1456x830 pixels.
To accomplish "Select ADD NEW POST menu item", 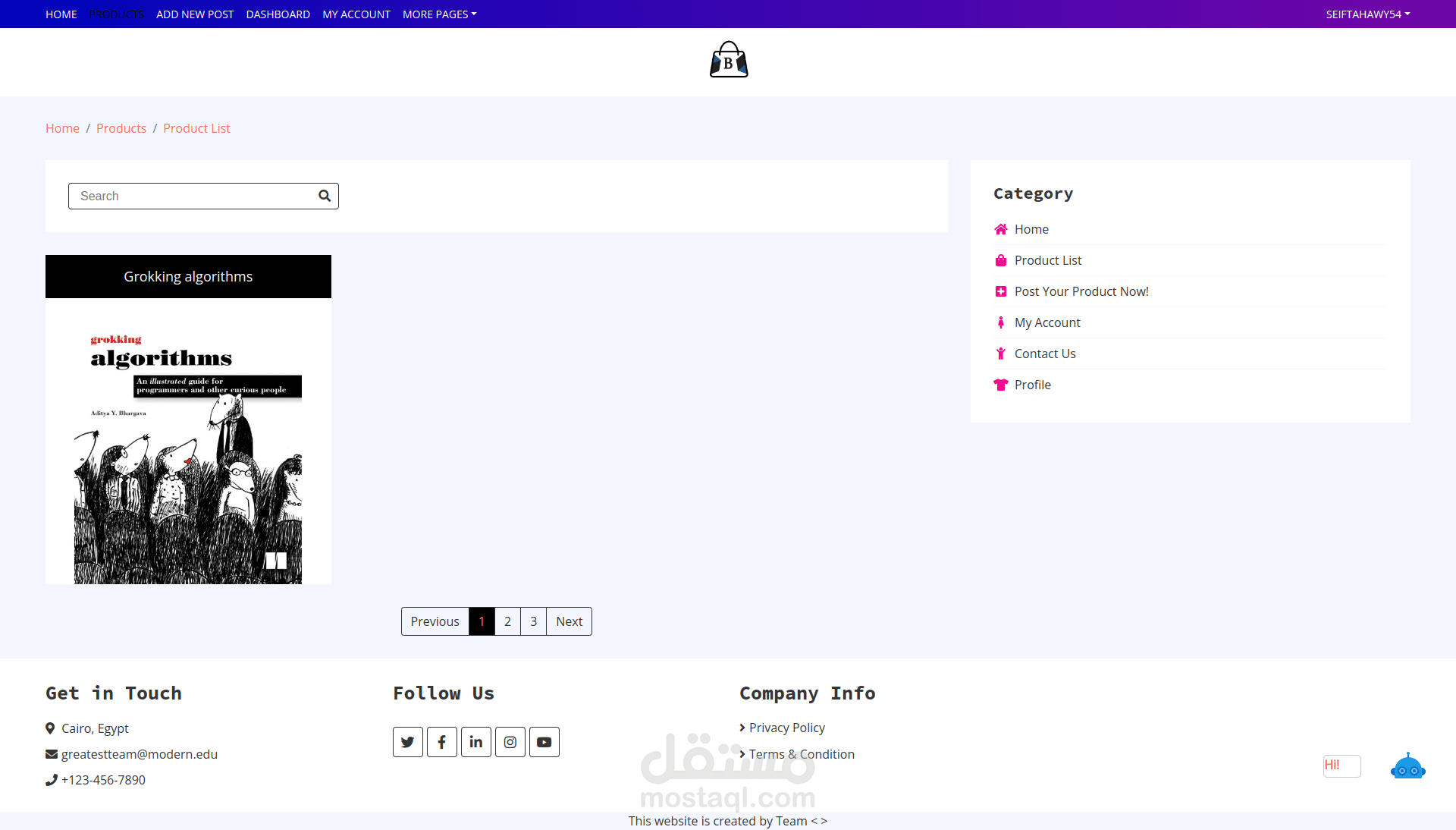I will pos(195,14).
